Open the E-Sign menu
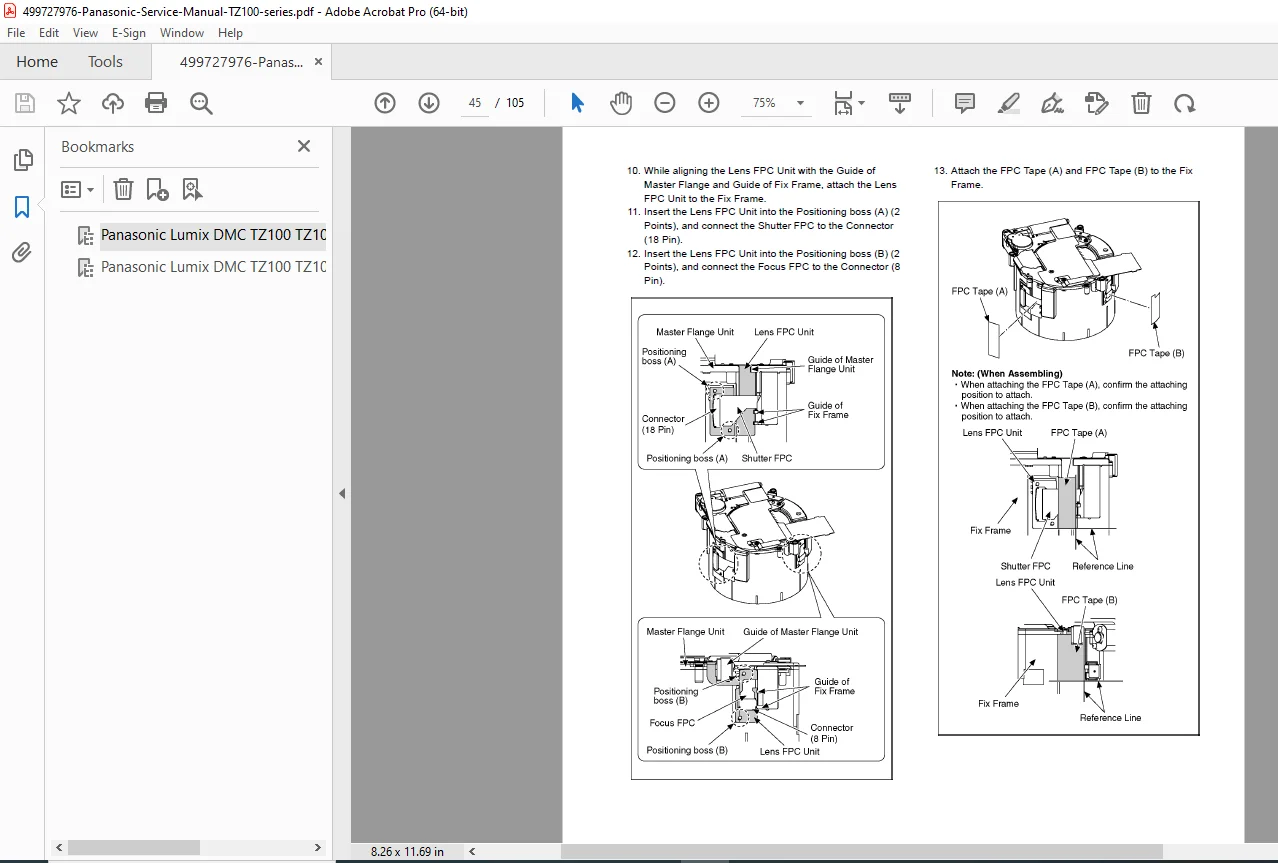Viewport: 1278px width, 863px height. click(129, 33)
